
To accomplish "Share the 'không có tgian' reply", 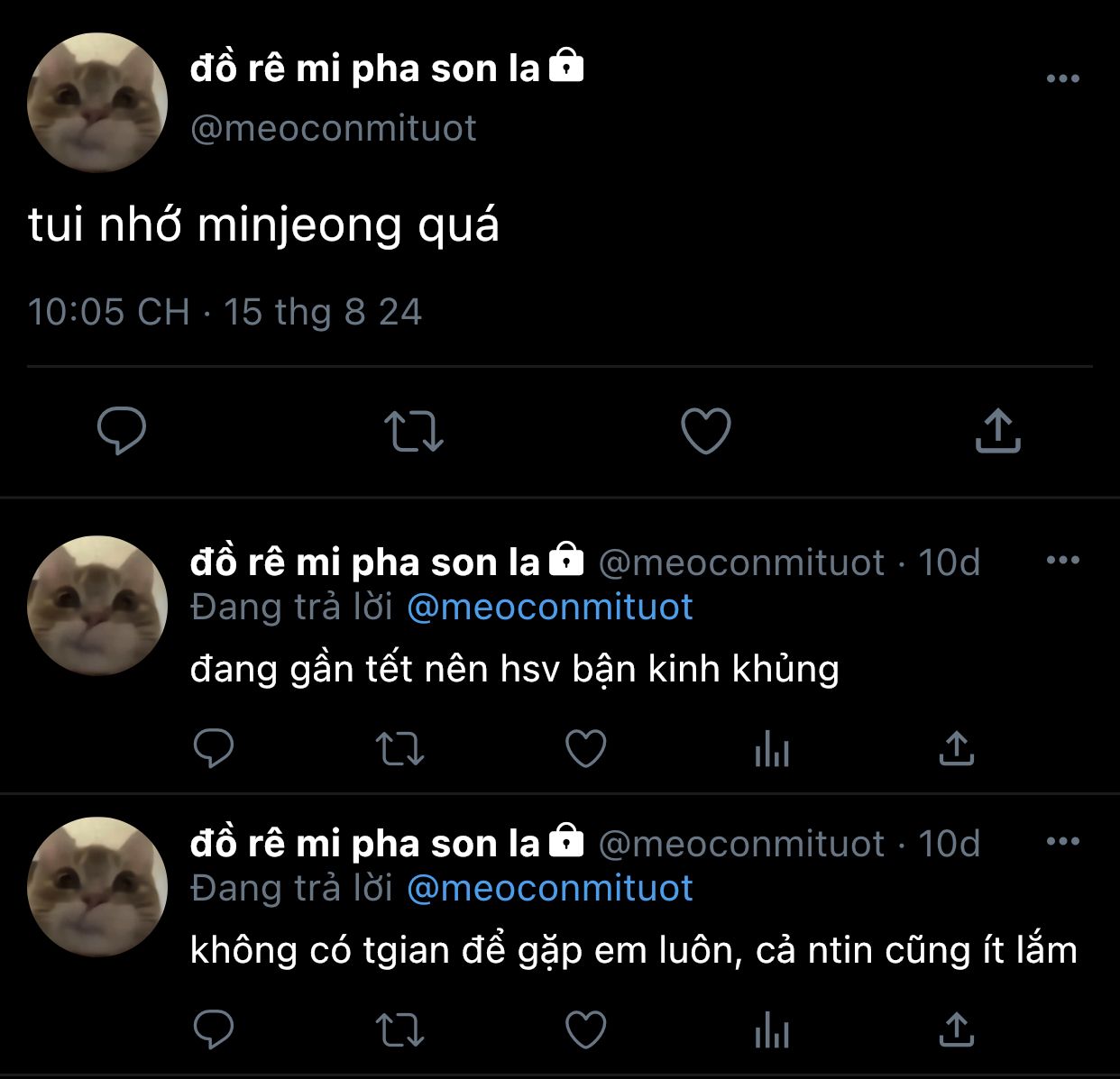I will click(x=957, y=1029).
